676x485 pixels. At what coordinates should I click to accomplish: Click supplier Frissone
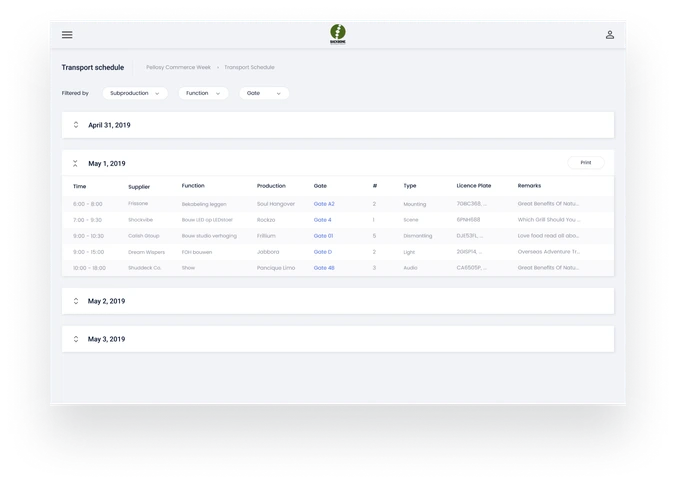(138, 203)
